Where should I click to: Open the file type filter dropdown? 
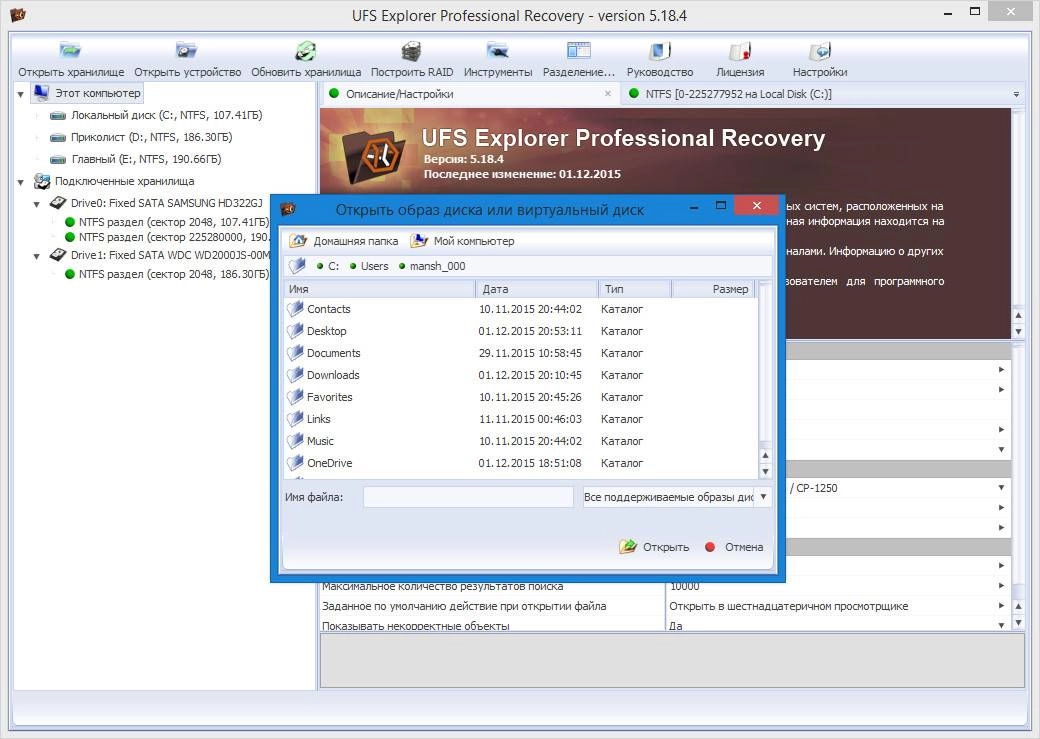coord(763,496)
